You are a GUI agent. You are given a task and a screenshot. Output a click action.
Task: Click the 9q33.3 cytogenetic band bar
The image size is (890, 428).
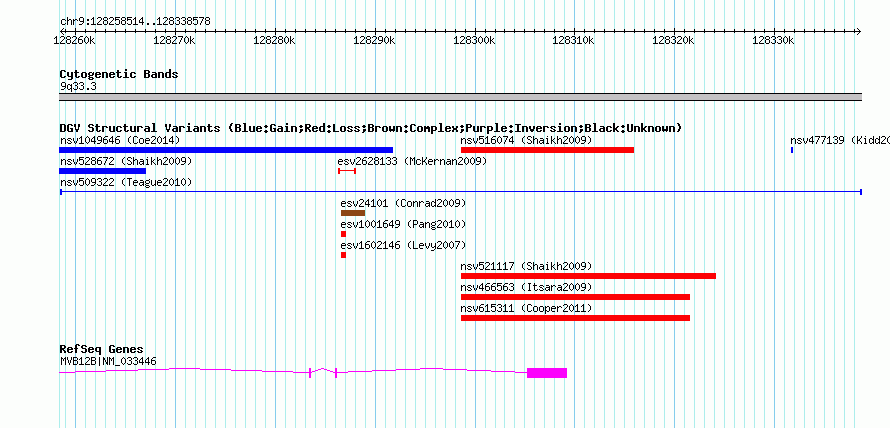pyautogui.click(x=460, y=97)
